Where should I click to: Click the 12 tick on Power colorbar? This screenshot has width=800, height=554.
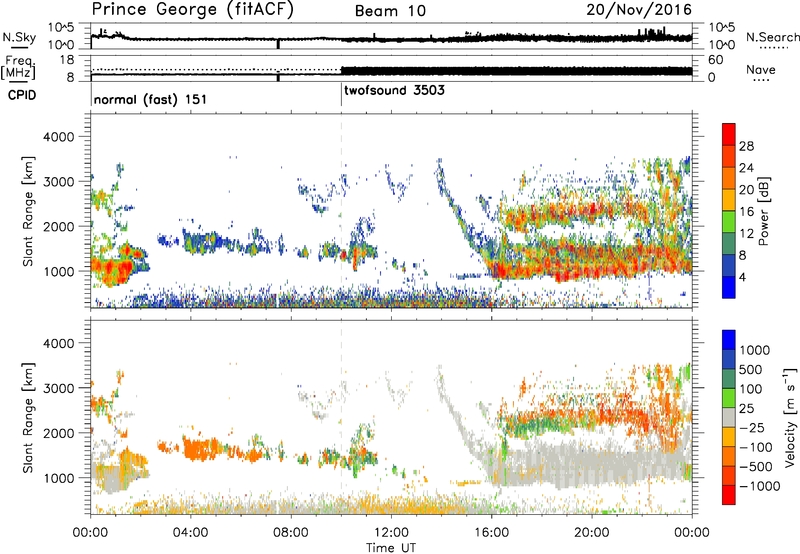click(x=746, y=234)
